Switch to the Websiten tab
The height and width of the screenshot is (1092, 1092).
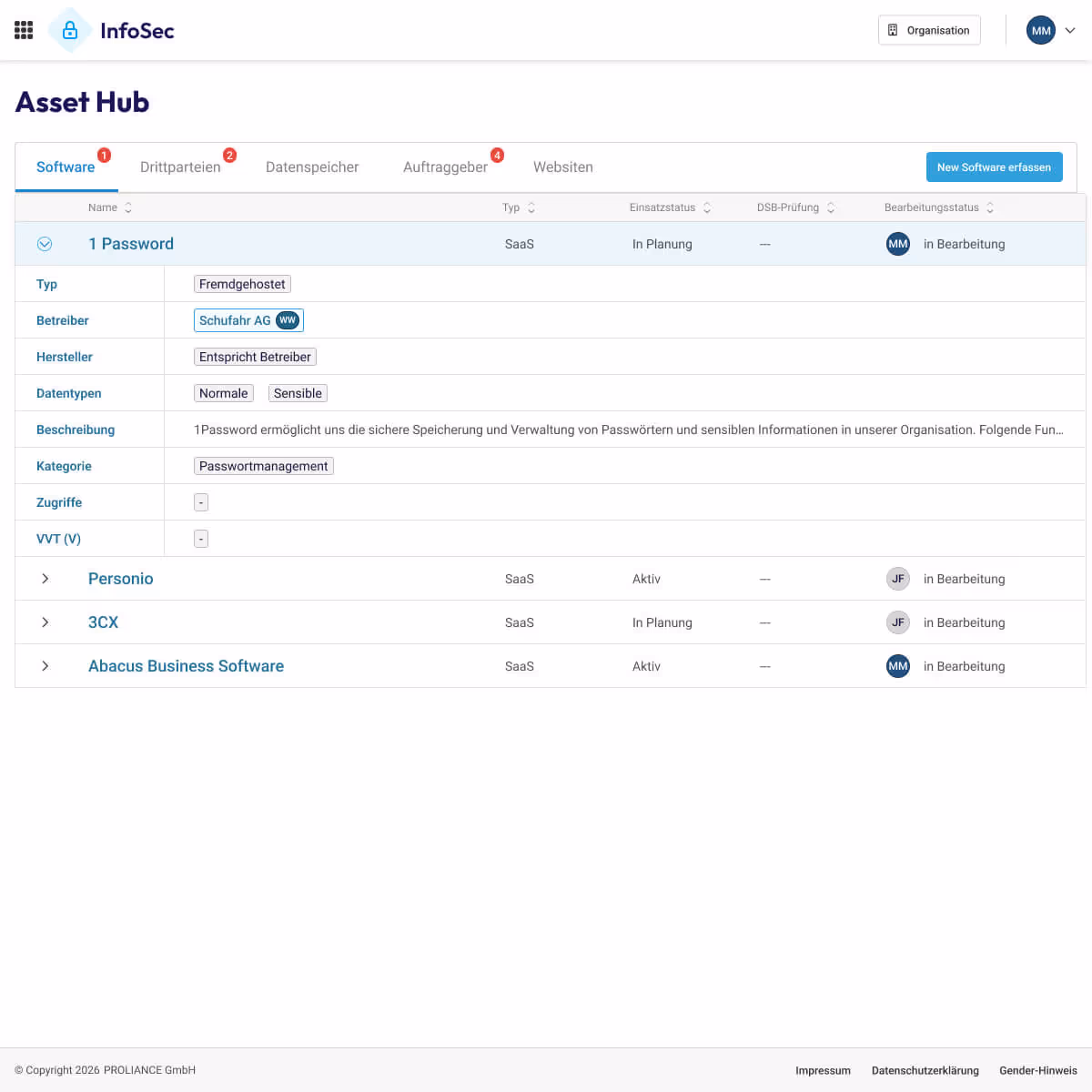coord(563,167)
